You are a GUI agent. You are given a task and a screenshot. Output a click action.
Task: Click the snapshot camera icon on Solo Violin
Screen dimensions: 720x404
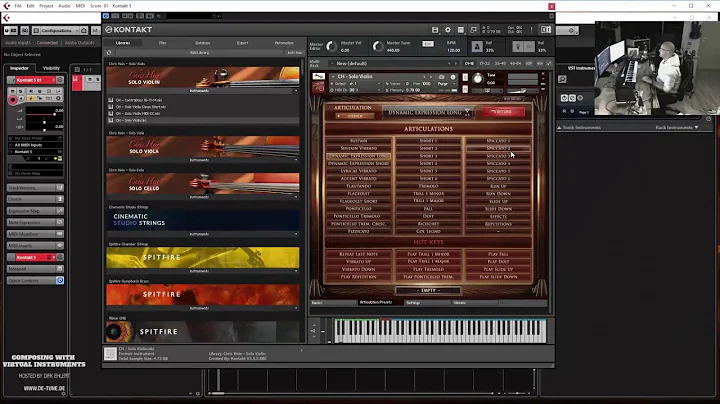pos(442,77)
